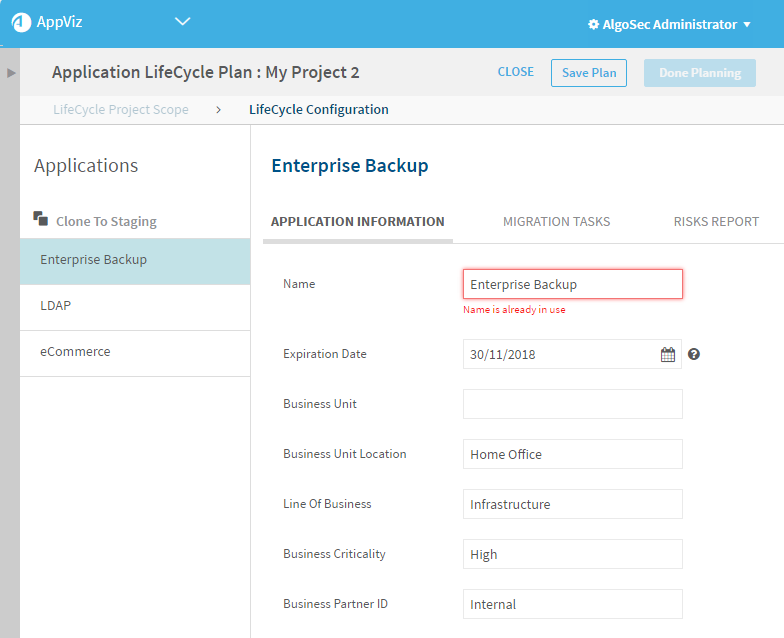
Task: Open the AppViz dropdown chevron
Action: pos(181,21)
